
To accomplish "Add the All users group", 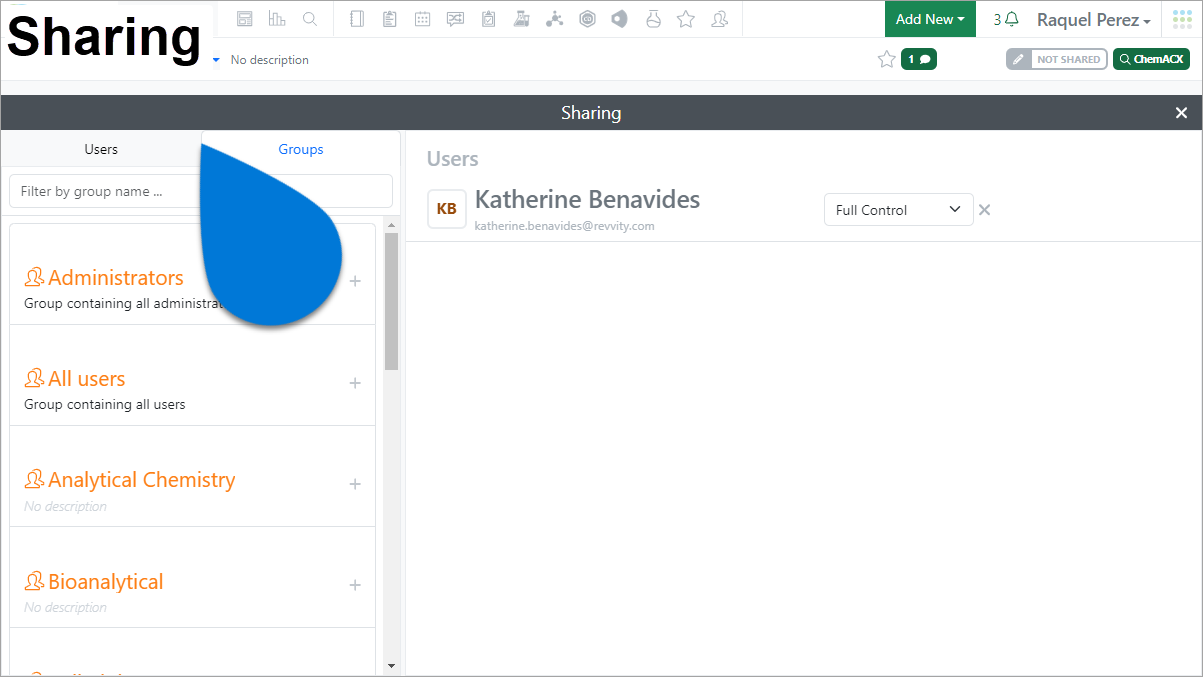I will [355, 383].
